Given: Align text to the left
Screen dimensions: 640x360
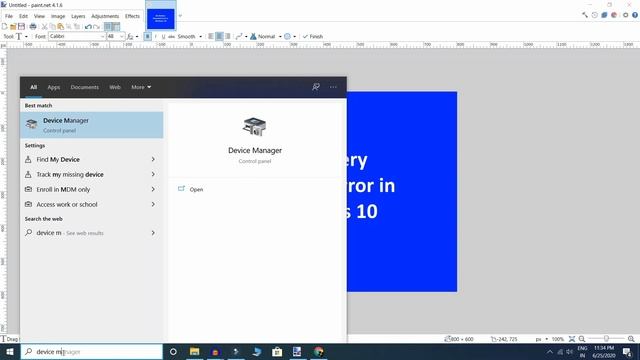Looking at the screenshot, I should tap(211, 36).
